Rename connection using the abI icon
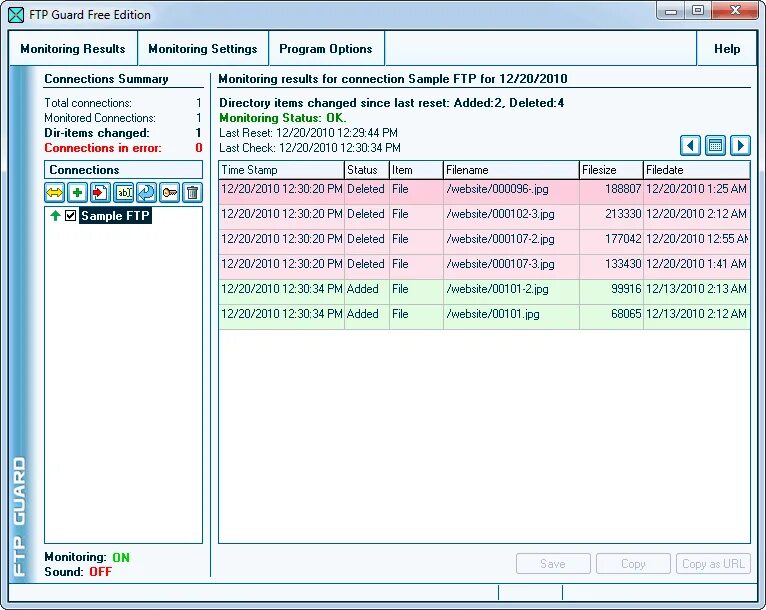 (x=124, y=192)
